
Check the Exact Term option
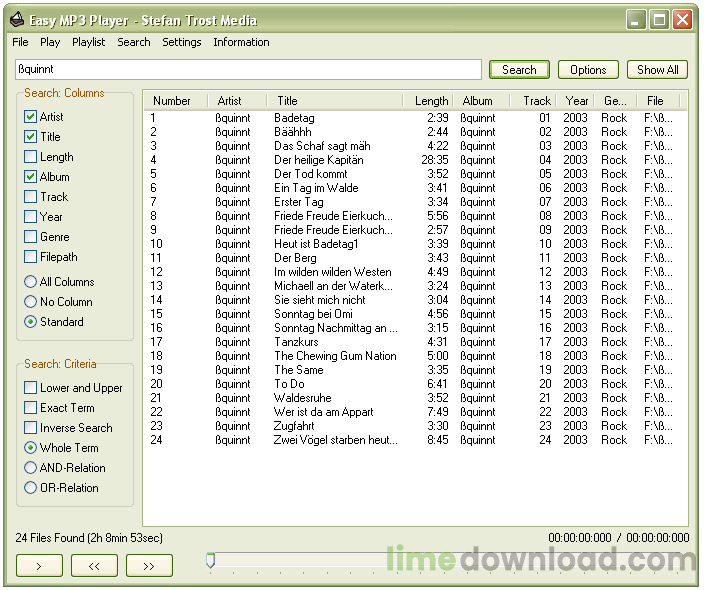pyautogui.click(x=31, y=408)
